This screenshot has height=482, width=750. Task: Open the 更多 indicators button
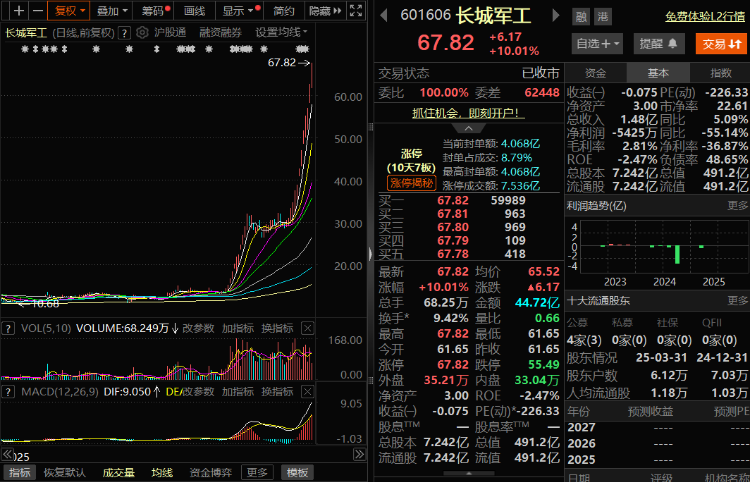[x=257, y=473]
